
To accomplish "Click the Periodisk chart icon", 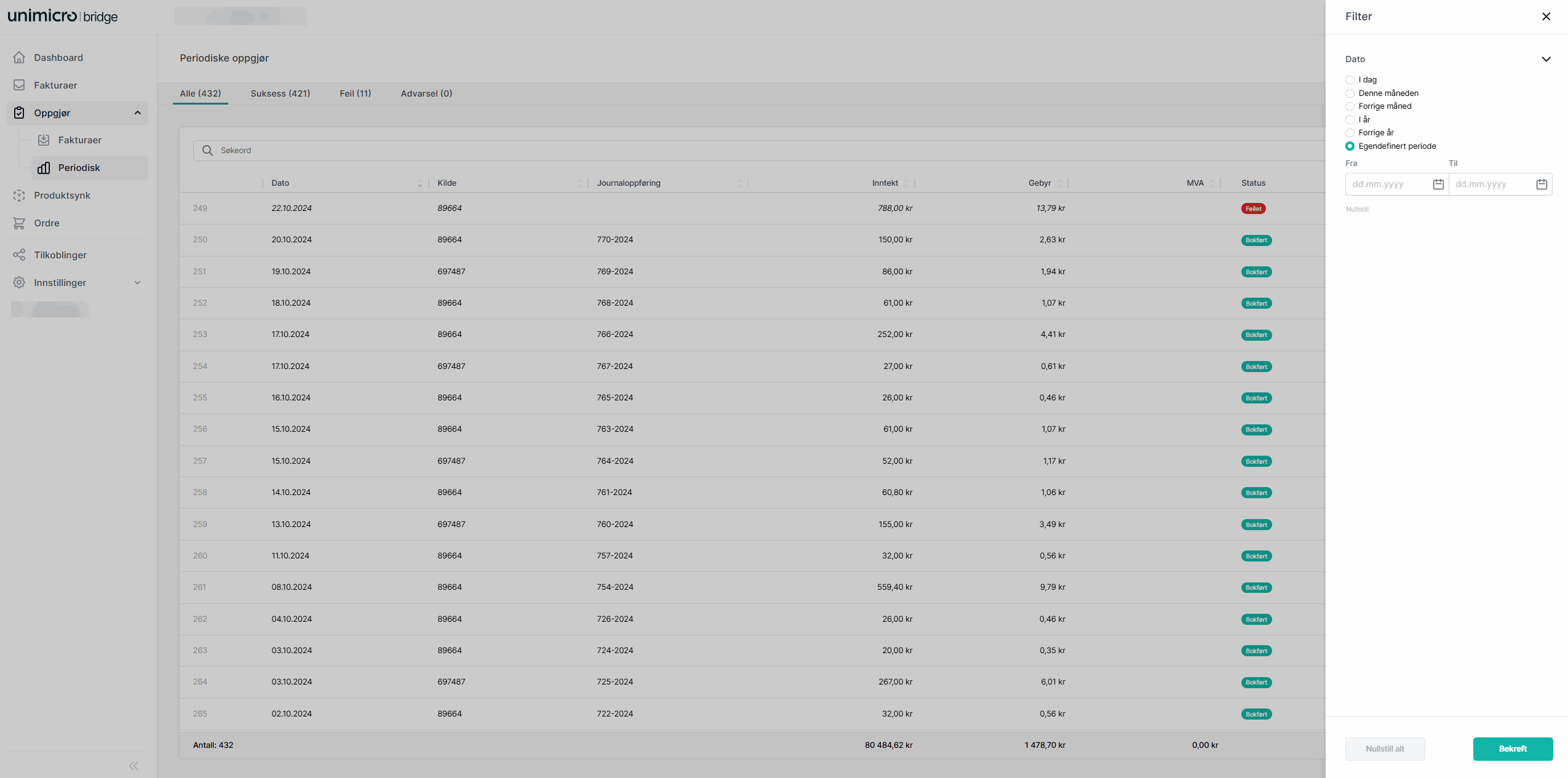I will click(x=44, y=168).
